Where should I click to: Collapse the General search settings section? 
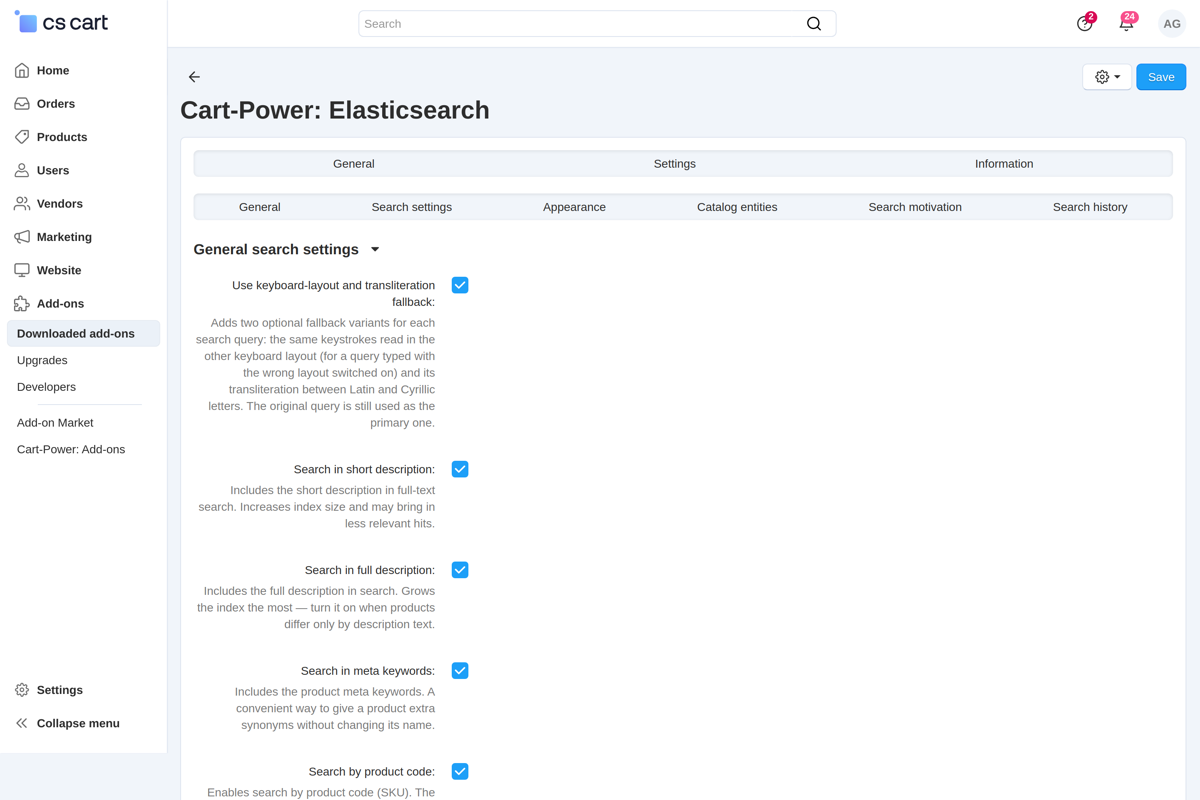pyautogui.click(x=375, y=250)
